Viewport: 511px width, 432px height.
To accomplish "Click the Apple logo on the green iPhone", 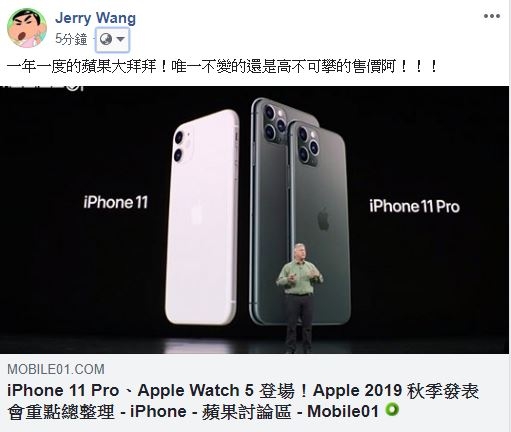I will (x=323, y=218).
